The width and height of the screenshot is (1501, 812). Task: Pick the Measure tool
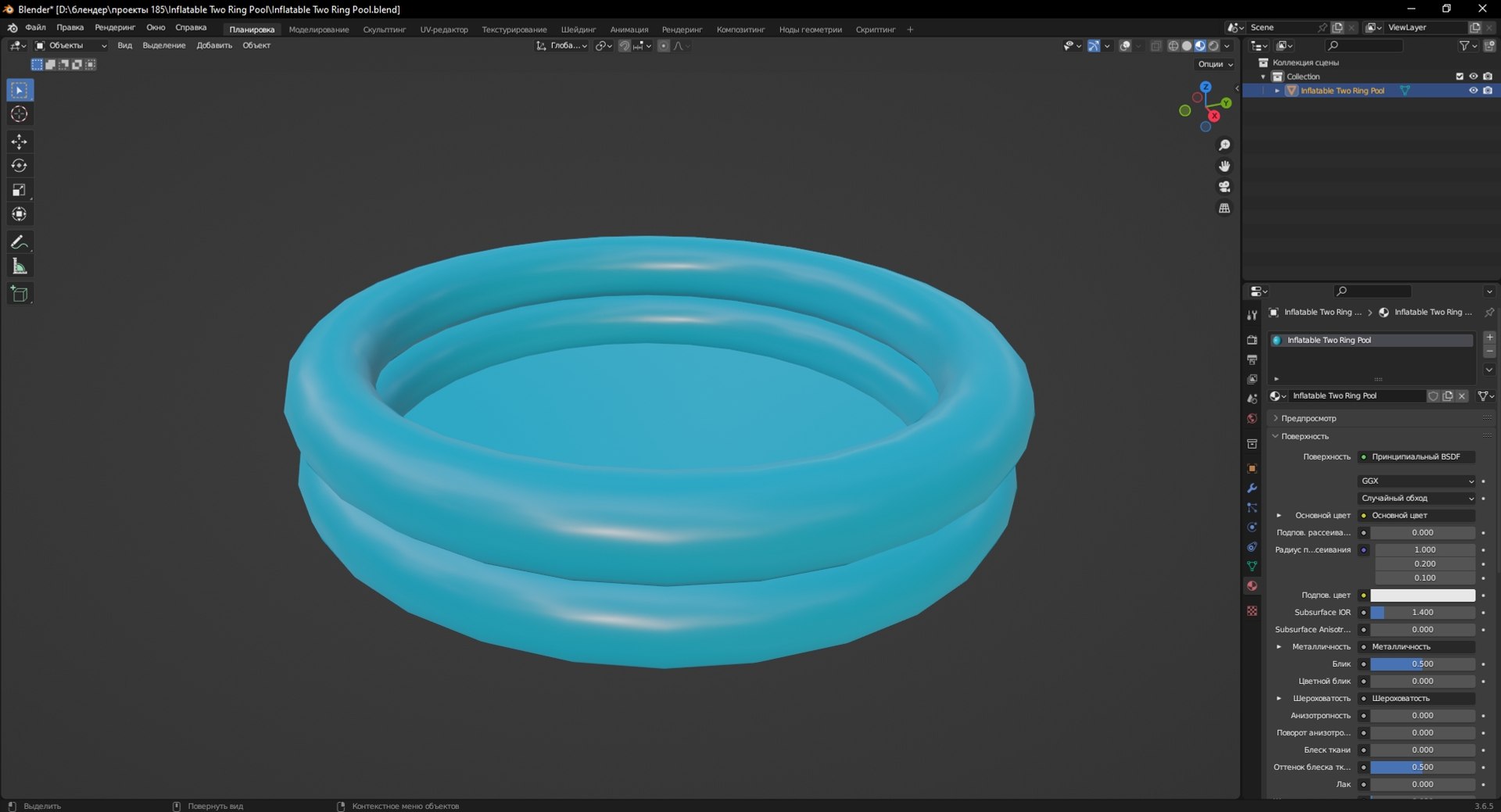coord(20,266)
